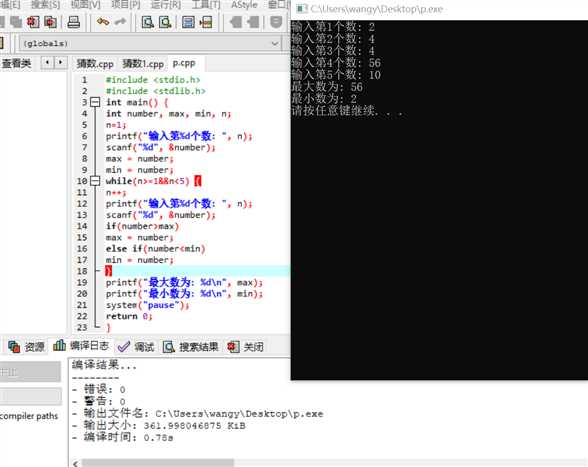Click the 编译日志 bar-chart icon

[59, 345]
